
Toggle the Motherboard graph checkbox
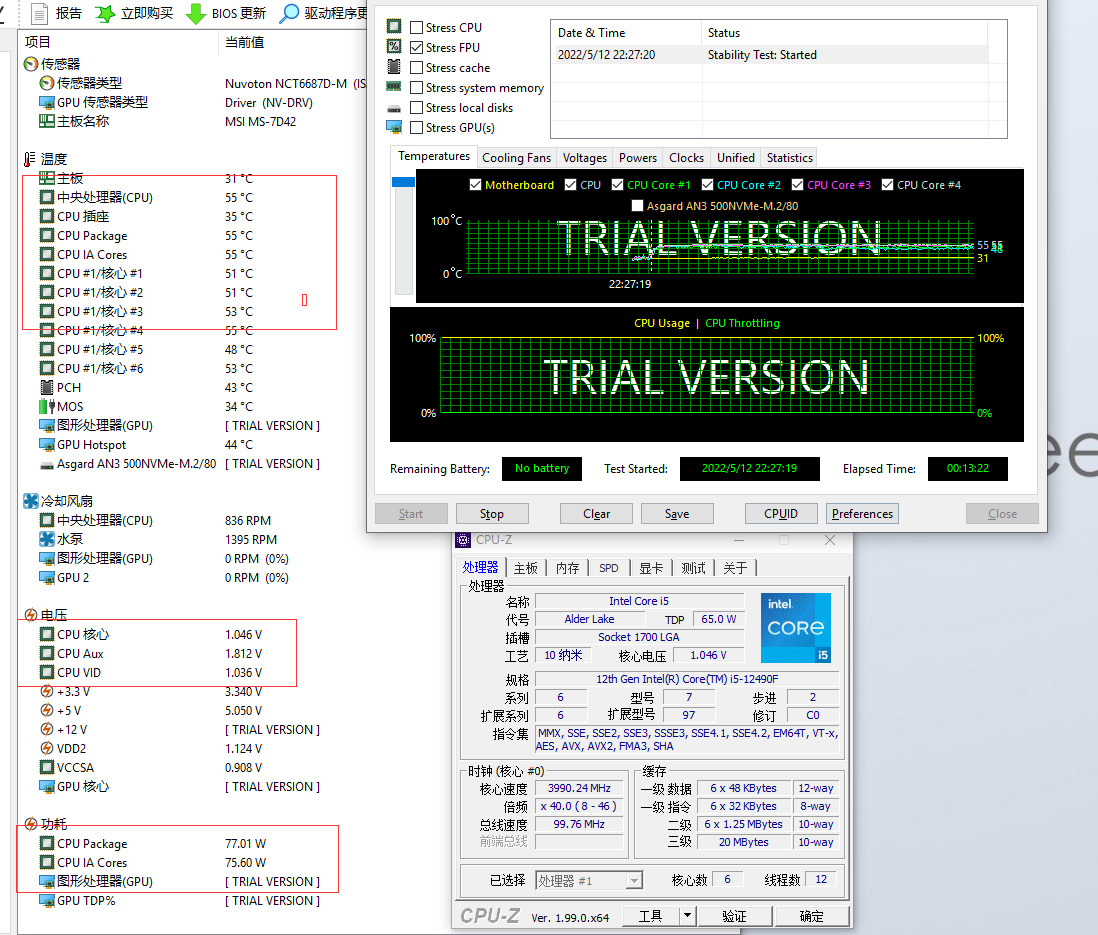(x=475, y=185)
